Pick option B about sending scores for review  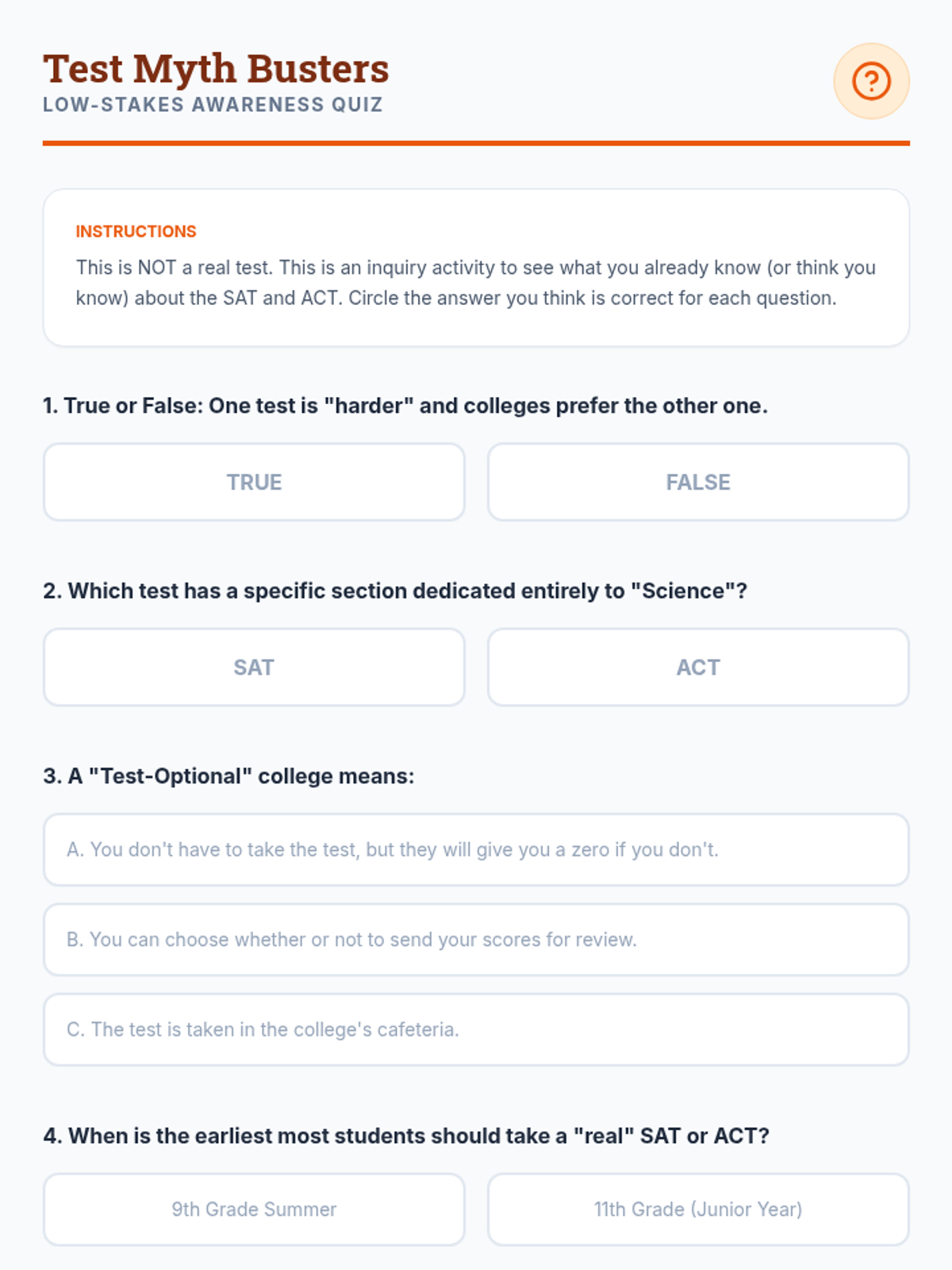[476, 939]
